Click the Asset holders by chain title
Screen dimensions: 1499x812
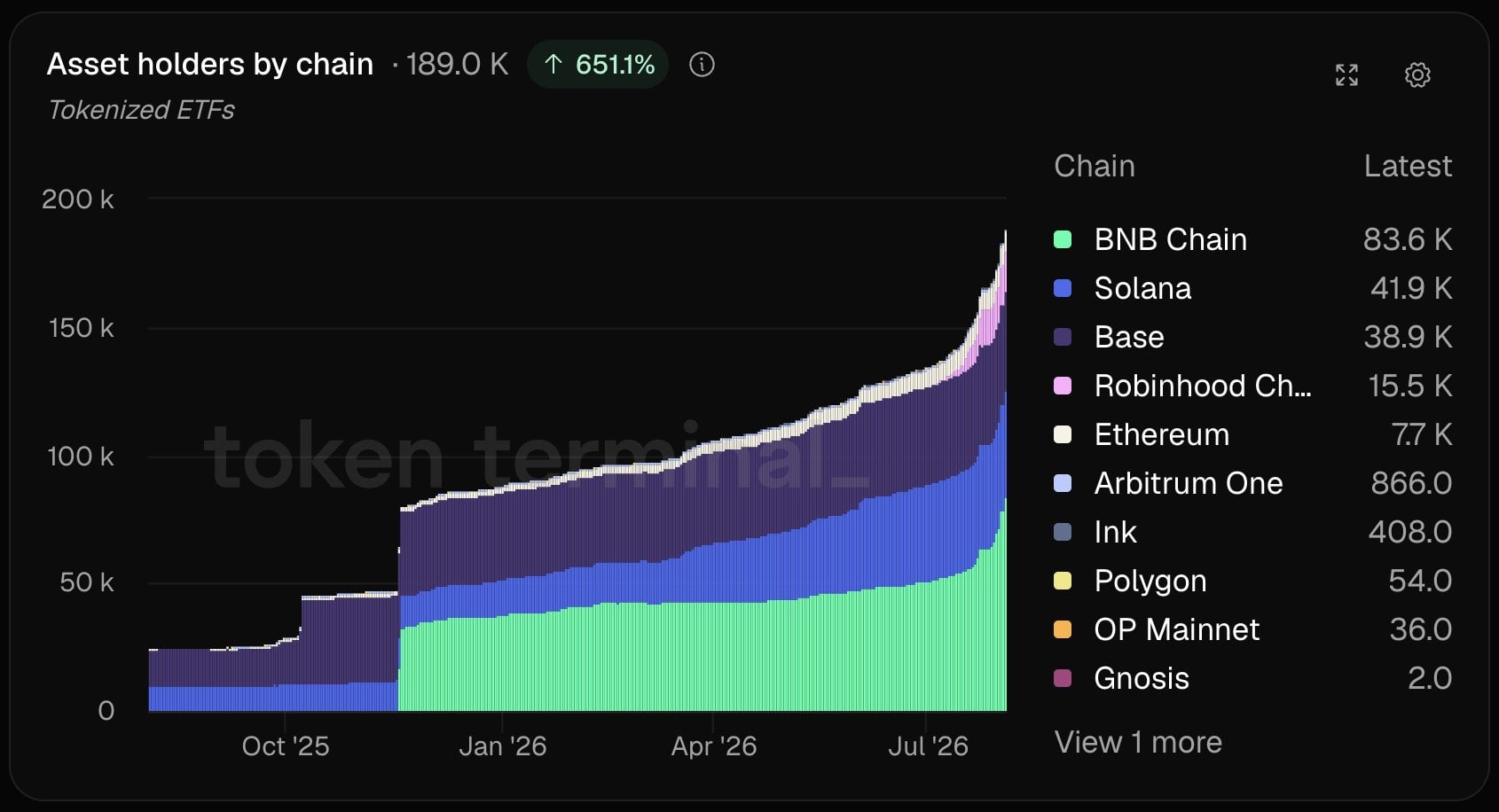[210, 64]
